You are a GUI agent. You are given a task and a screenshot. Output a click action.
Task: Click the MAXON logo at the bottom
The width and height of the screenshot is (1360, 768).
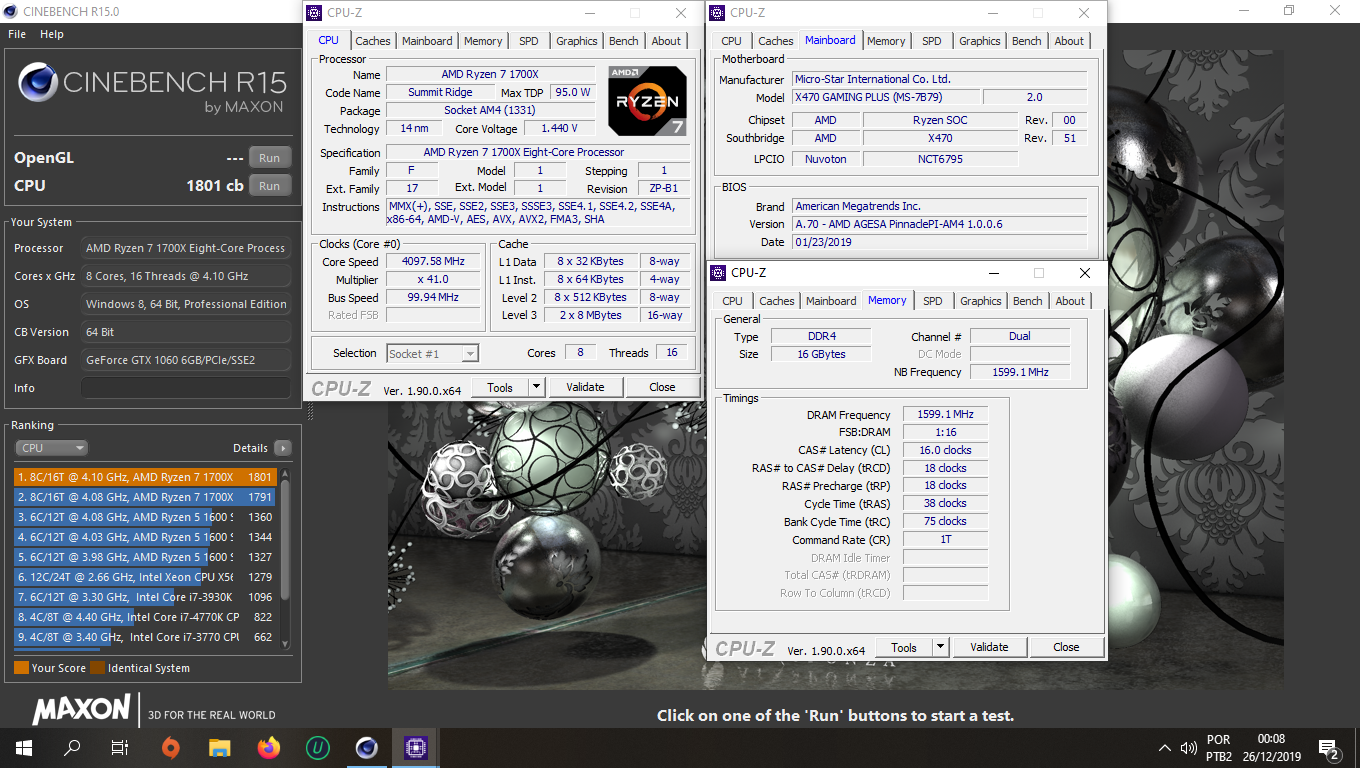[x=81, y=709]
